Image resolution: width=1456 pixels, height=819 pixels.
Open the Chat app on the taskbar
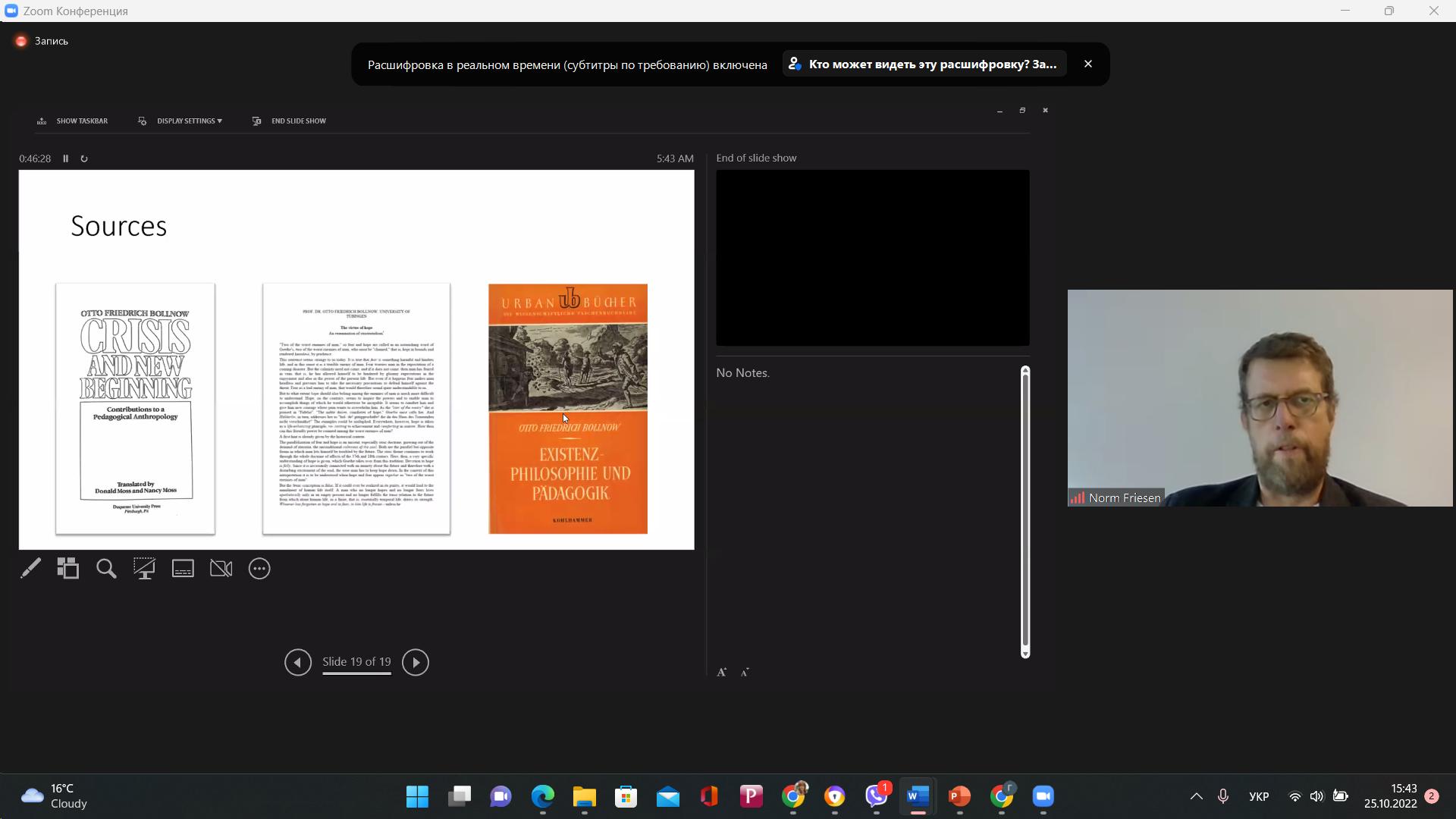click(500, 796)
